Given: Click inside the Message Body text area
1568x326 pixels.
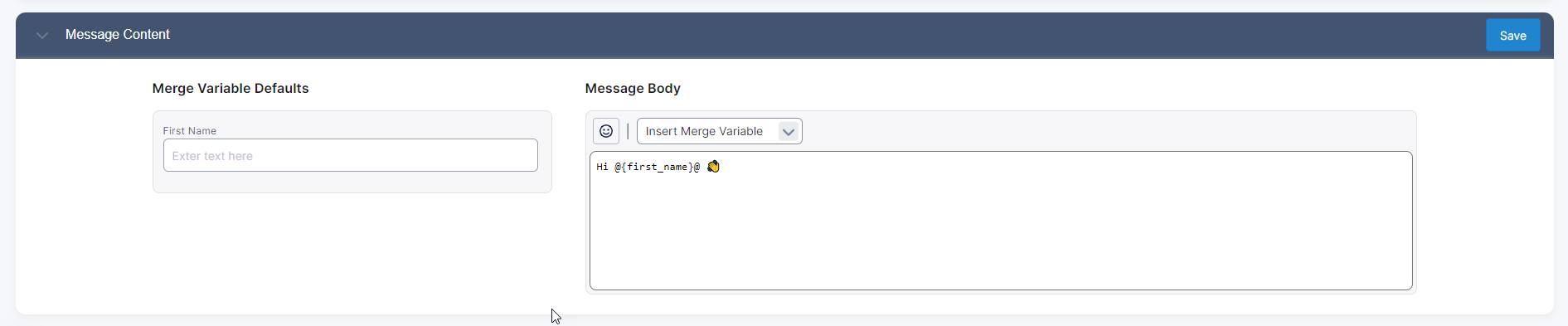Looking at the screenshot, I should click(x=1001, y=221).
